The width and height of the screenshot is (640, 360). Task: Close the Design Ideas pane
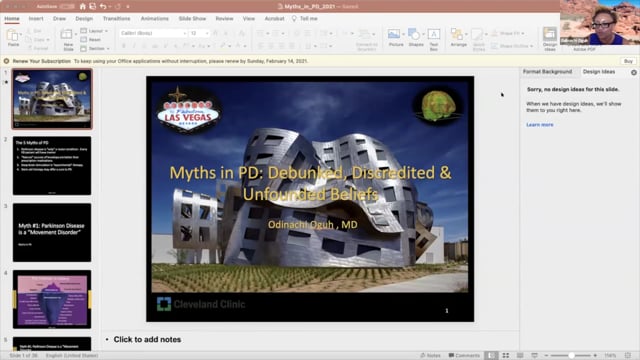[x=634, y=72]
